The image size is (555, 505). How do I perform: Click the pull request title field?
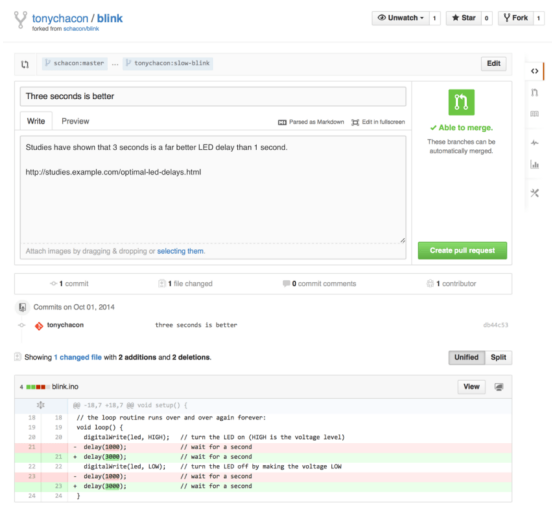[x=213, y=96]
